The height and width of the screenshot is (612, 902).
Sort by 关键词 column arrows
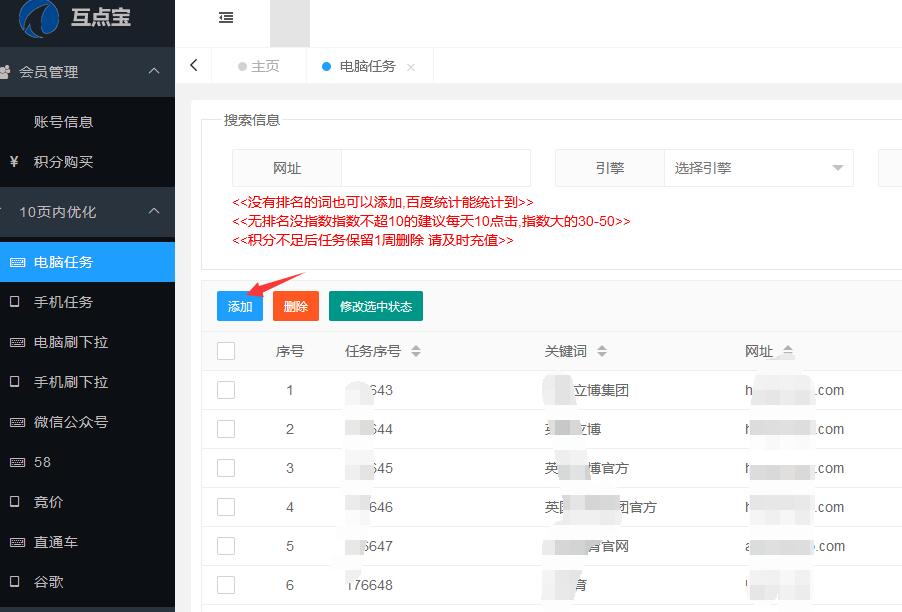coord(602,351)
